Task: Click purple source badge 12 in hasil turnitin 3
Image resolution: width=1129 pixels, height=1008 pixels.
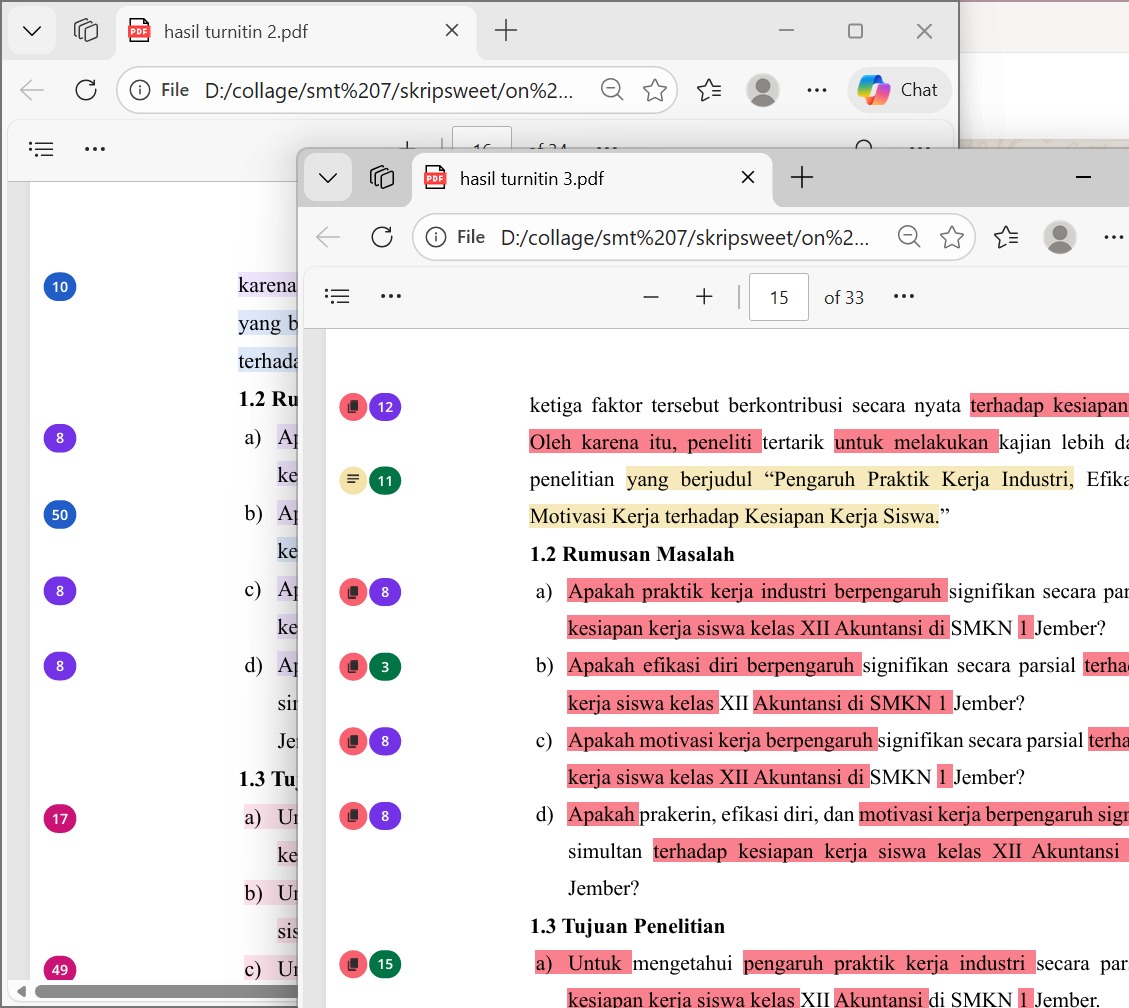Action: point(385,407)
